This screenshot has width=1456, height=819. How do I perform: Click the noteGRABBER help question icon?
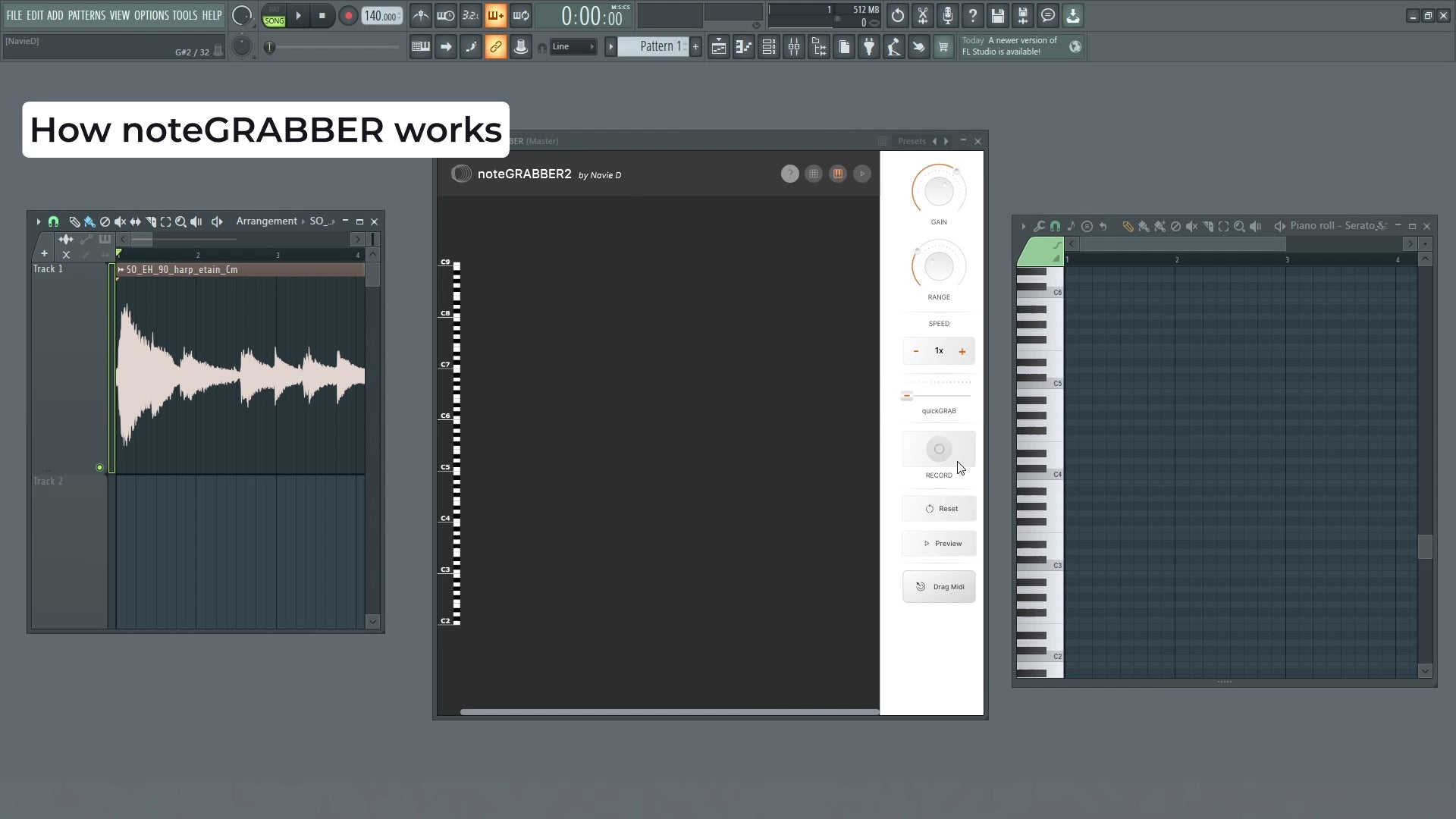point(789,174)
